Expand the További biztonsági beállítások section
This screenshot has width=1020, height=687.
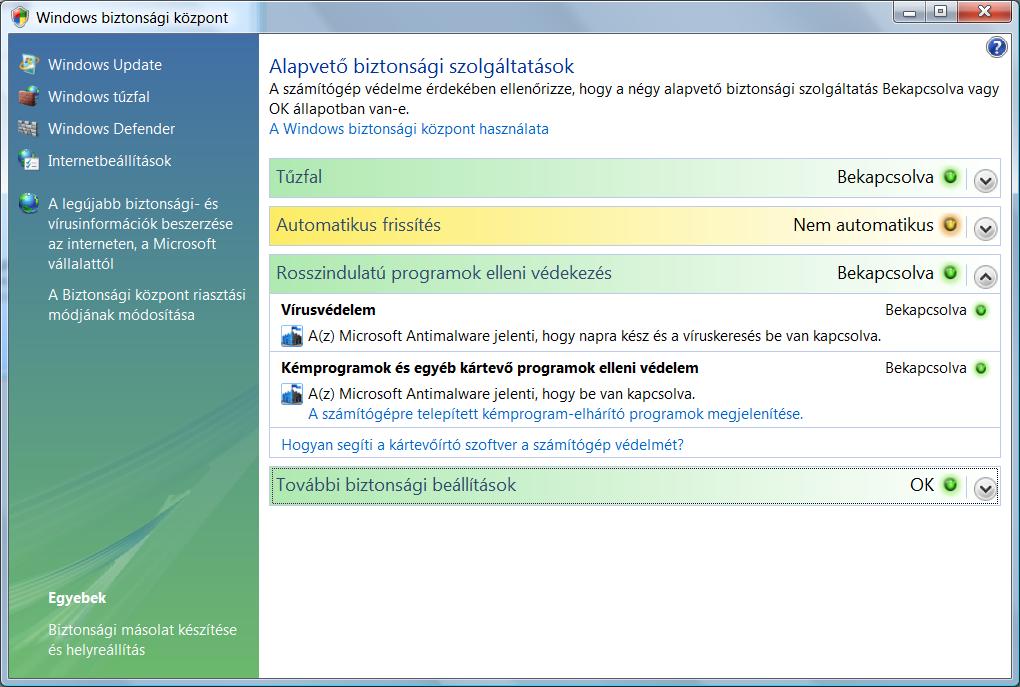click(985, 489)
